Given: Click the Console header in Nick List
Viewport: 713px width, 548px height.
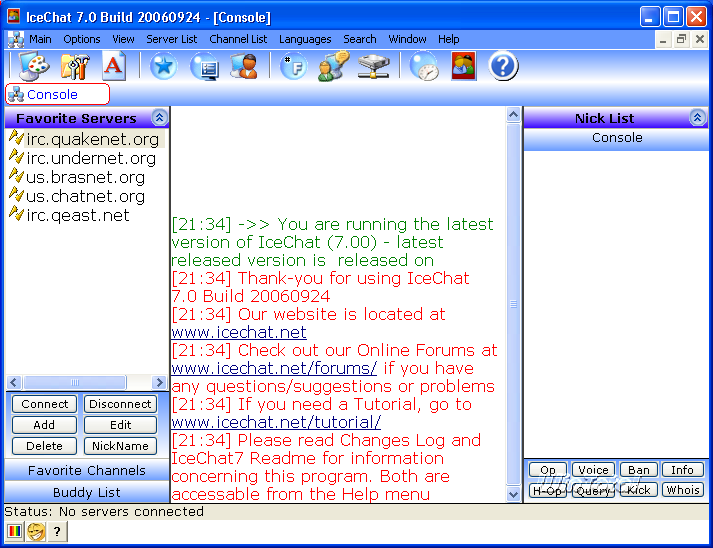Looking at the screenshot, I should [x=617, y=138].
